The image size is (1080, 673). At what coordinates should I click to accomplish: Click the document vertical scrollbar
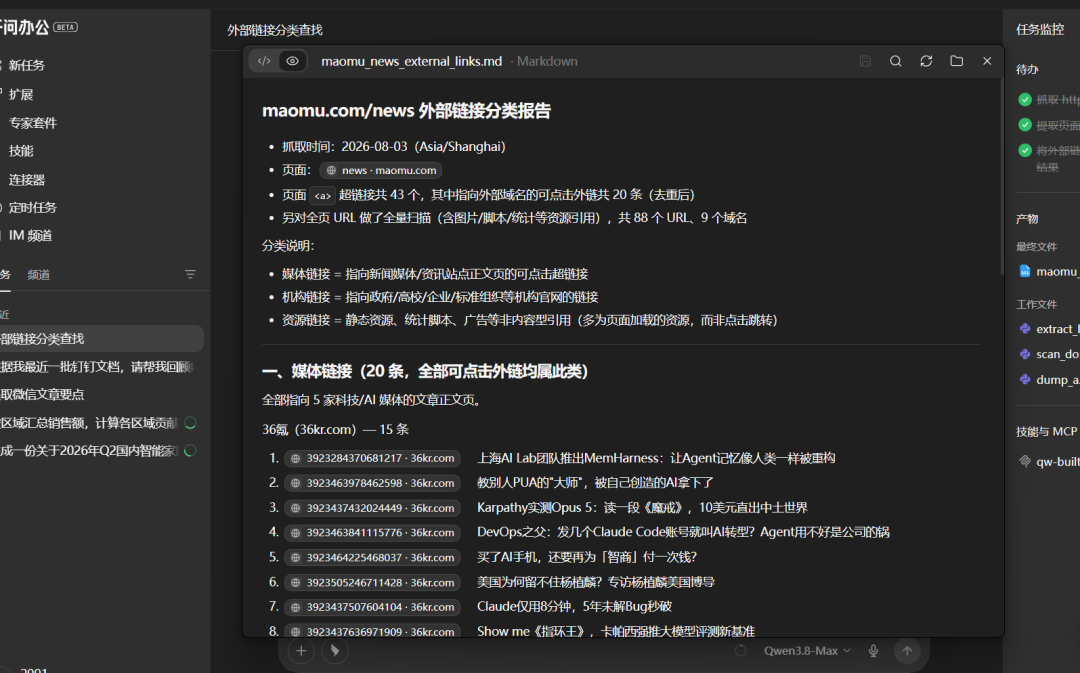(x=1001, y=178)
